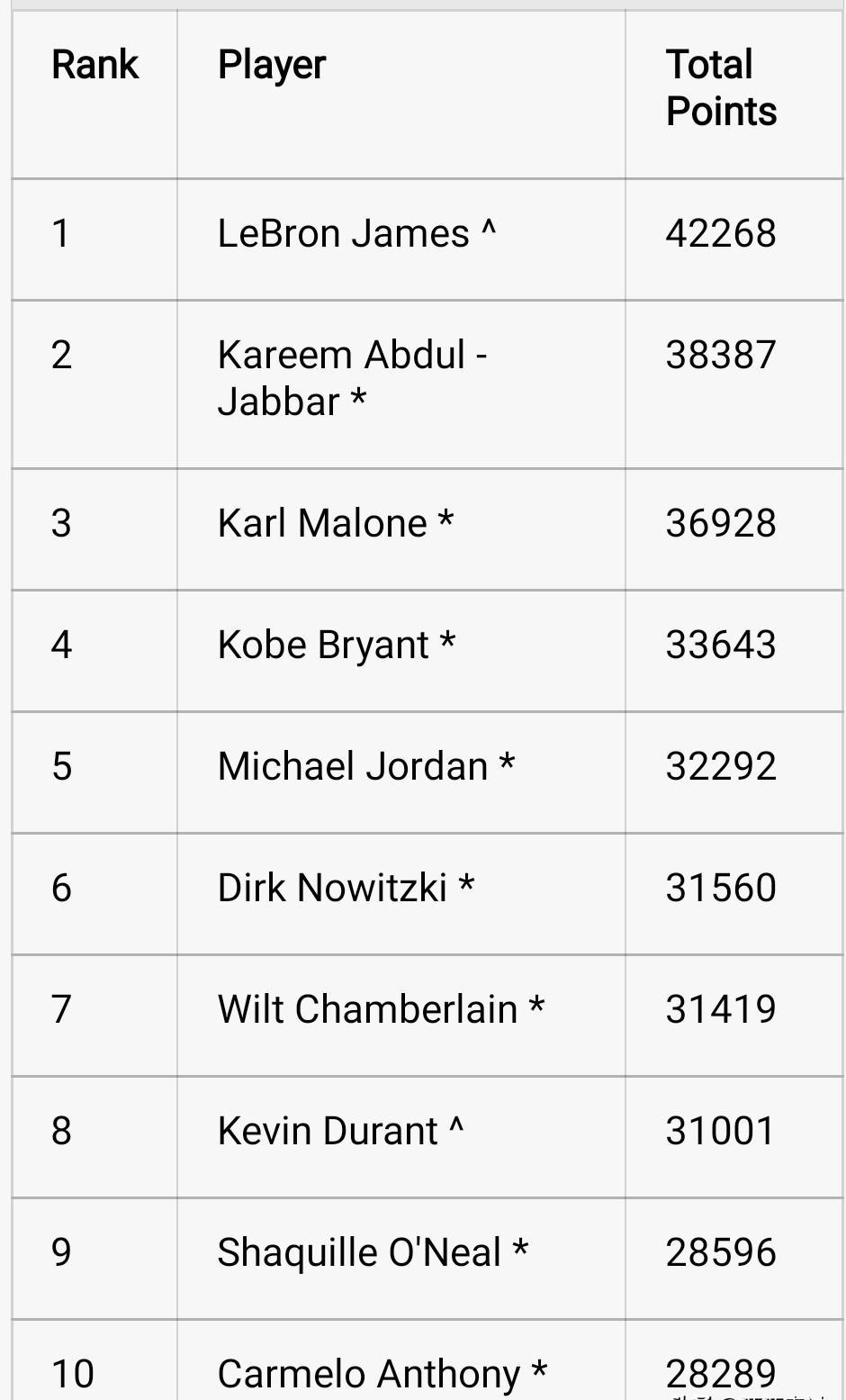Select the 38387 points value
Viewport: 846px width, 1400px height.
tap(720, 355)
